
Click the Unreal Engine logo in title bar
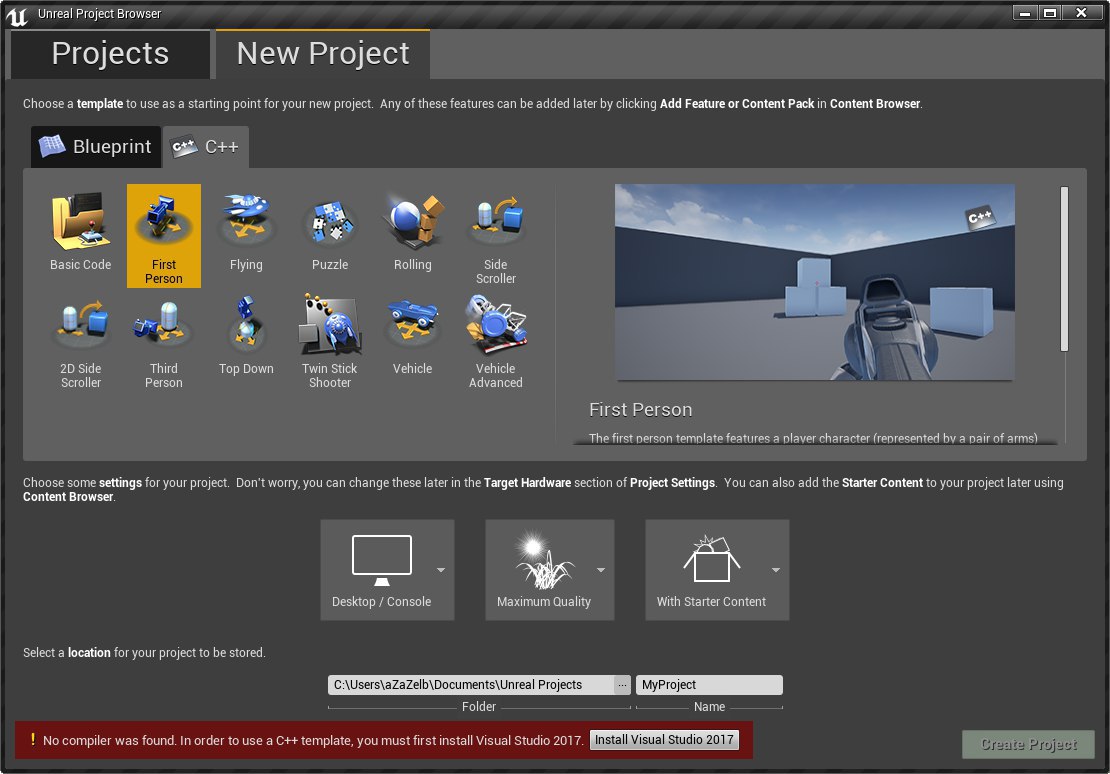coord(17,16)
